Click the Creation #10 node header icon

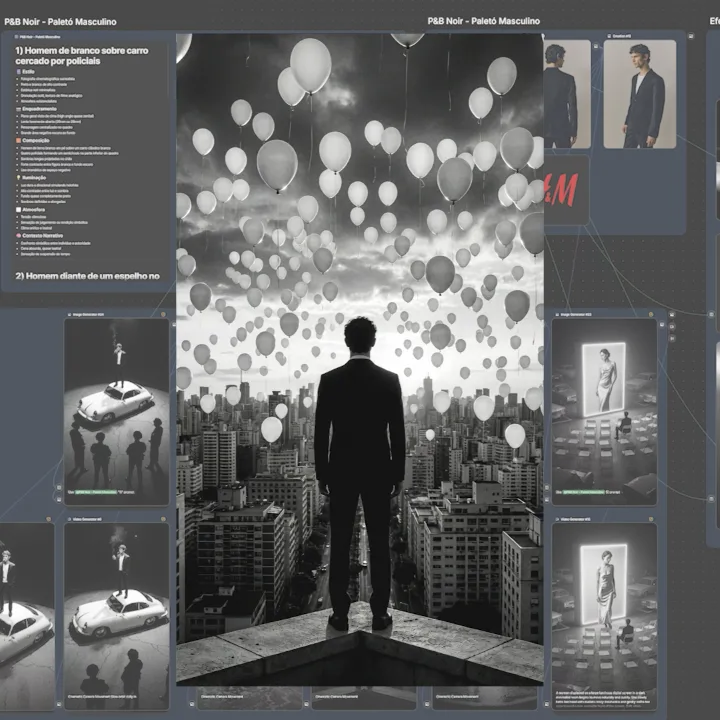609,36
